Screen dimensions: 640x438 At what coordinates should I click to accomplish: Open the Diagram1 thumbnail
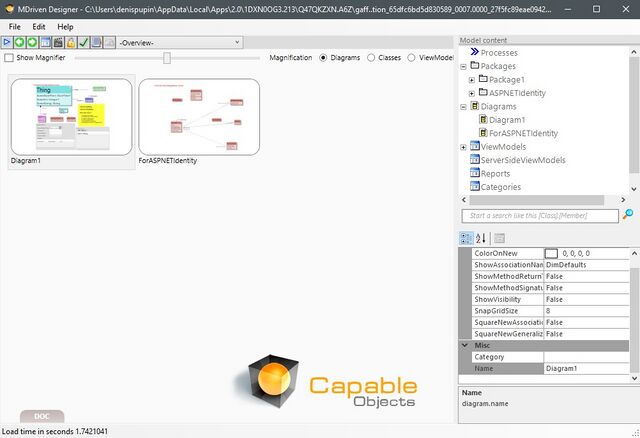72,117
